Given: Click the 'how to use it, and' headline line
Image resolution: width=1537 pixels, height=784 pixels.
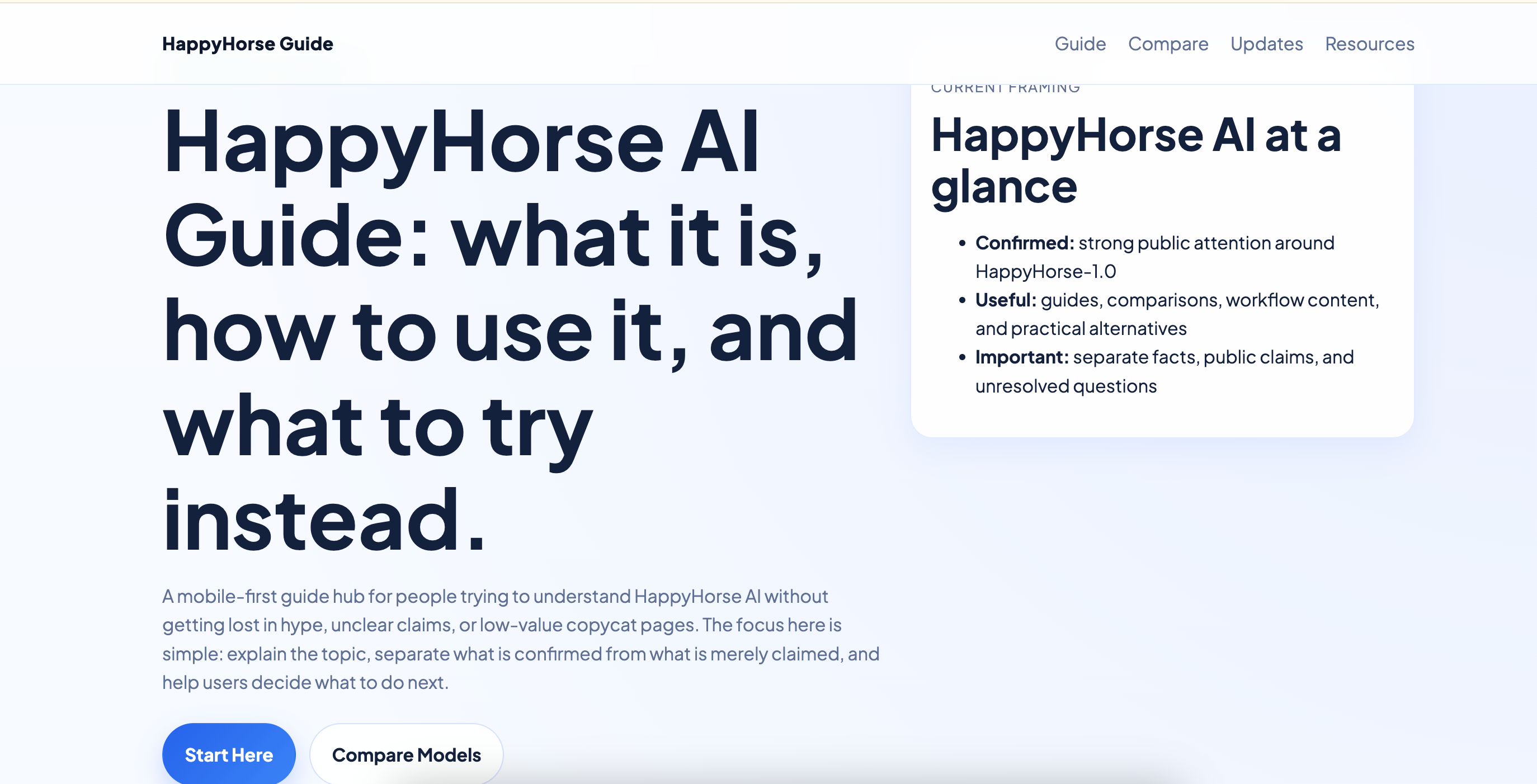Looking at the screenshot, I should click(510, 331).
